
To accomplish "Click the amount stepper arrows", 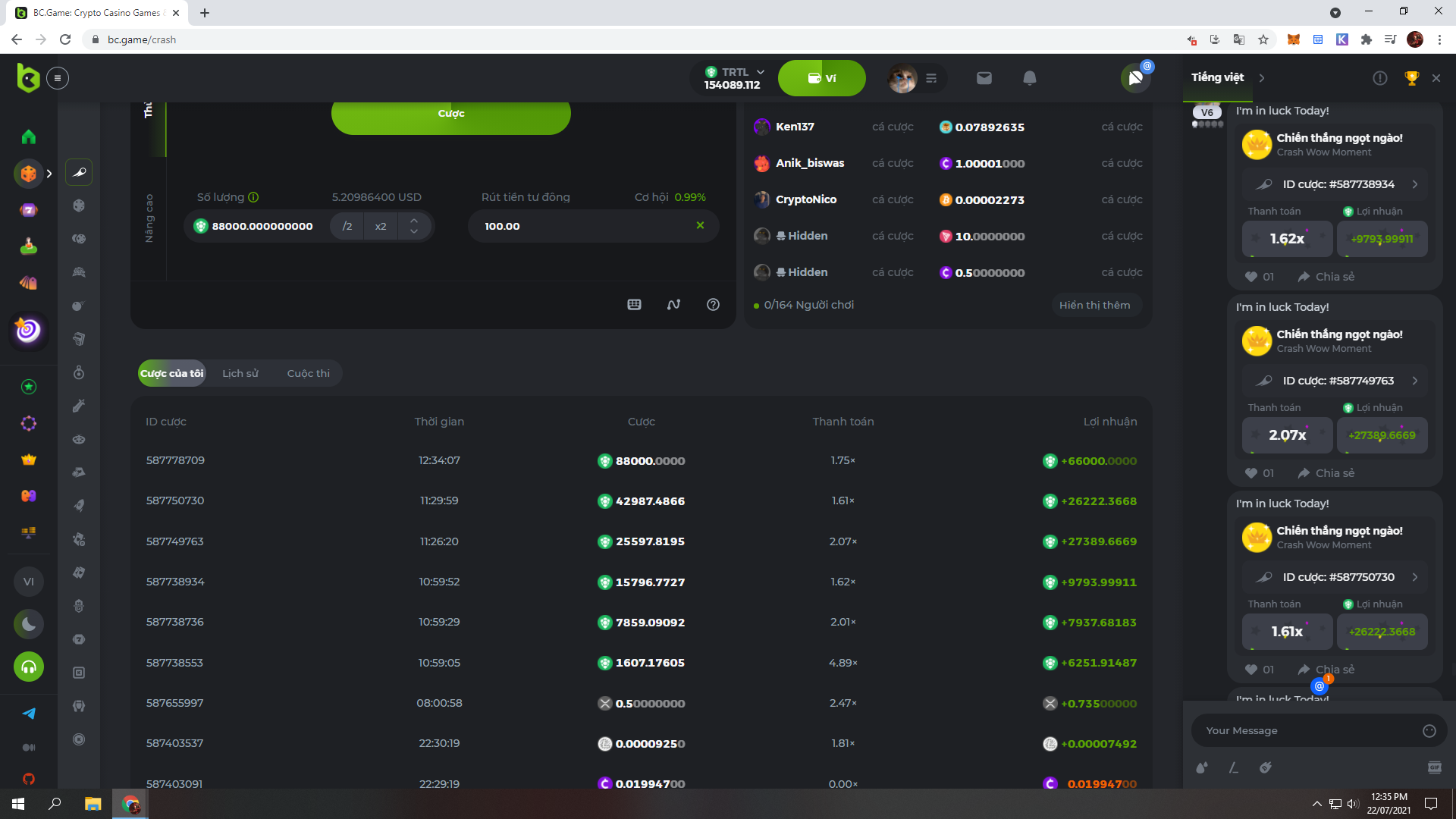I will click(414, 226).
